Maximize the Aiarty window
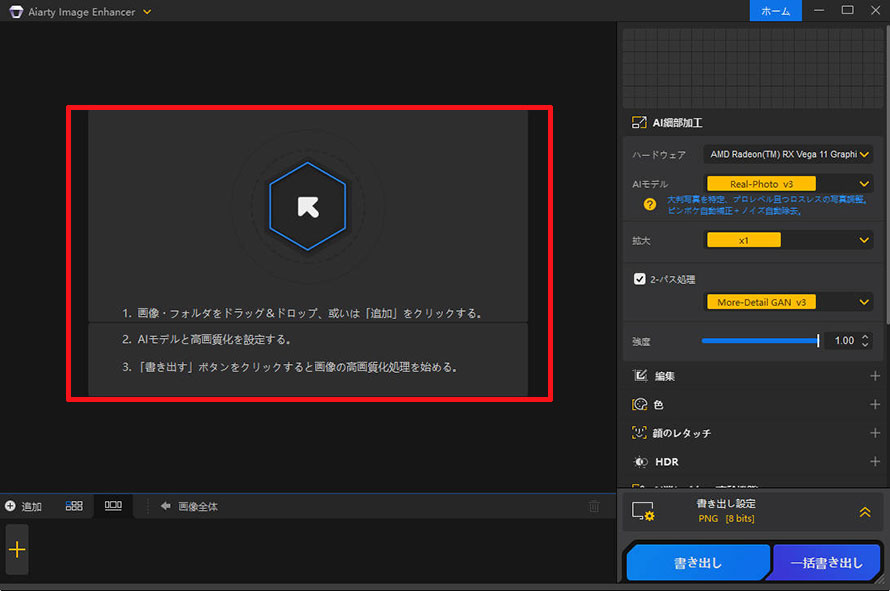Screen dimensions: 890x591 [x=847, y=10]
